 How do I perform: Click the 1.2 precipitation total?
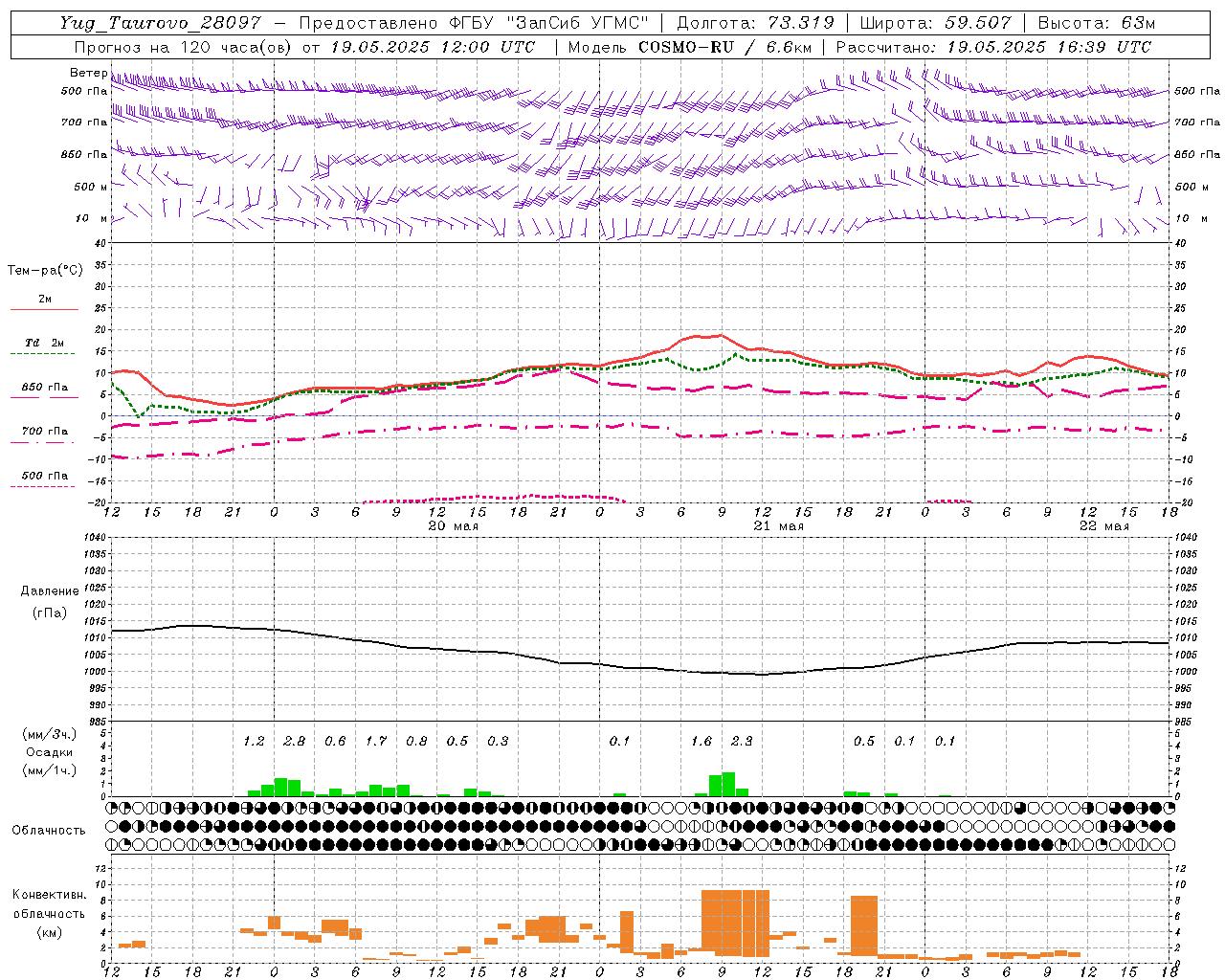(x=254, y=741)
